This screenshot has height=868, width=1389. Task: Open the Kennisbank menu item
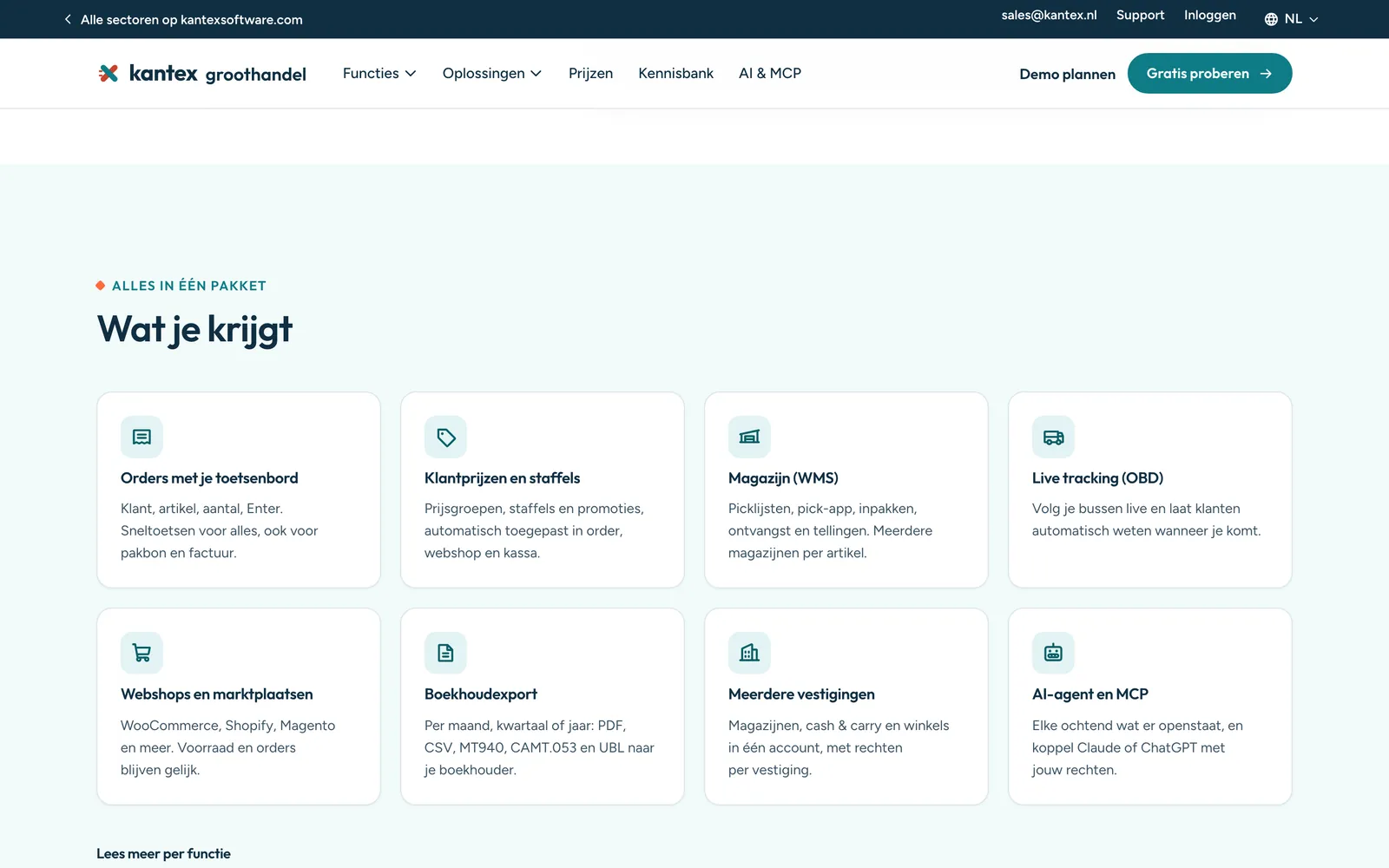[675, 73]
